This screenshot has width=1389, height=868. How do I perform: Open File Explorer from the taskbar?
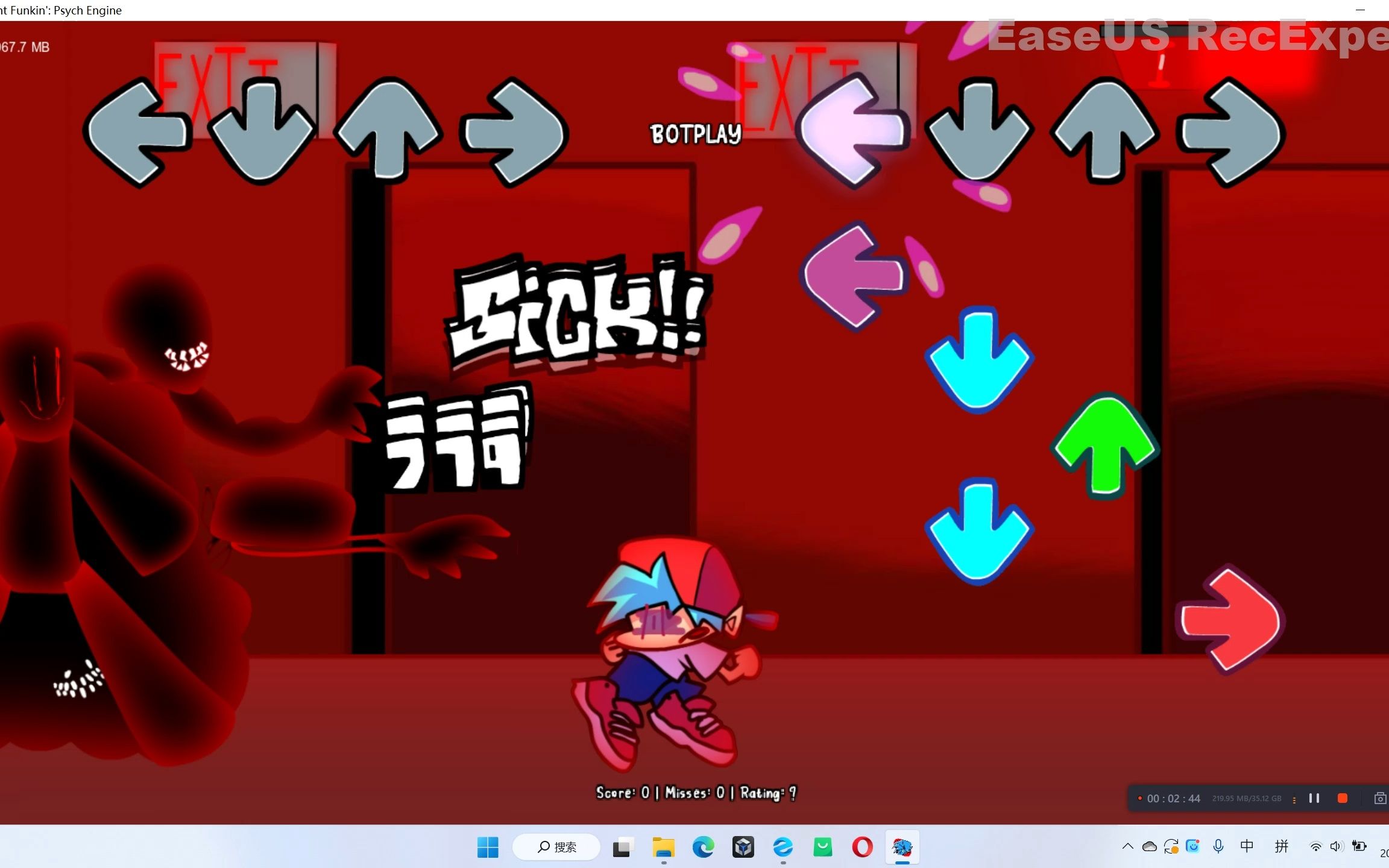(663, 847)
